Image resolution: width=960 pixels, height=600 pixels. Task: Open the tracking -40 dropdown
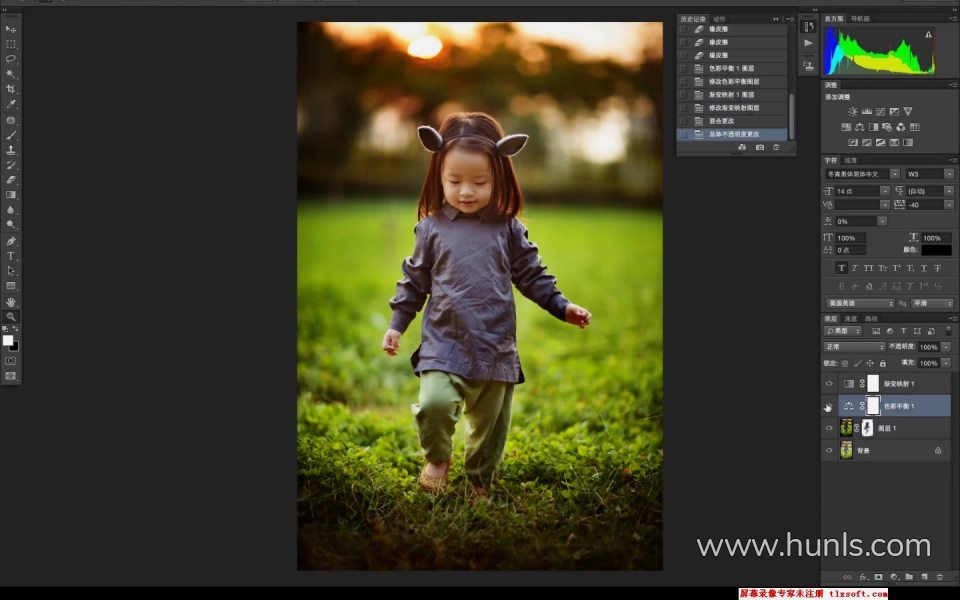[949, 204]
